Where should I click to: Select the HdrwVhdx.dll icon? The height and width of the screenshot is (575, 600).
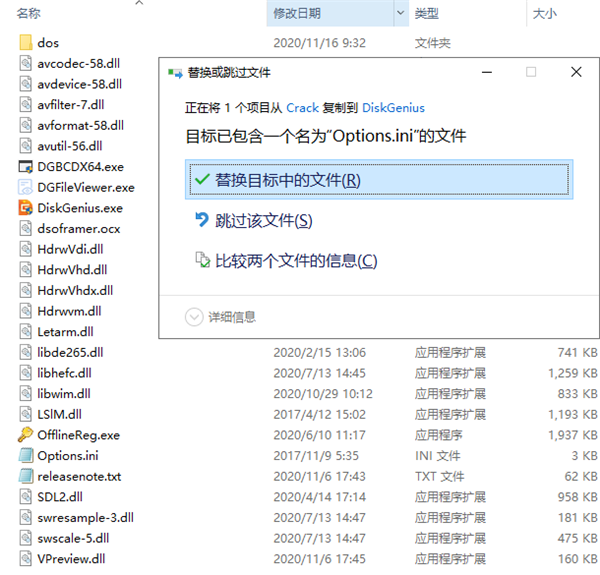point(26,290)
